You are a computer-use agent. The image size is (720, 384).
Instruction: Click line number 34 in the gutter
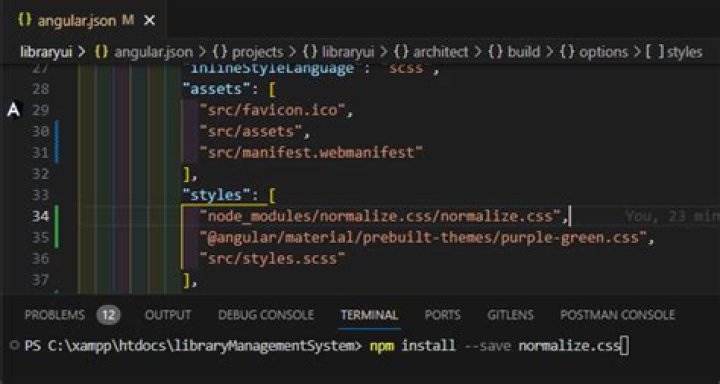tap(41, 216)
